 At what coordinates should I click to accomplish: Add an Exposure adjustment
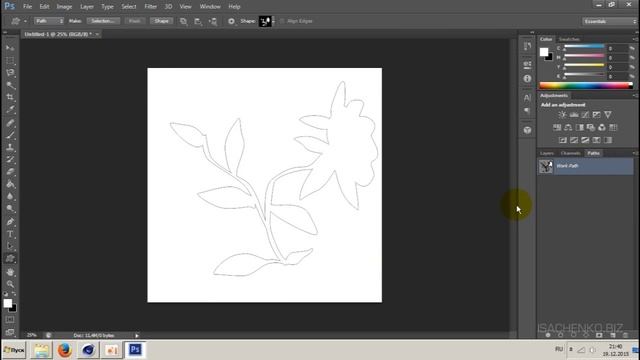(596, 115)
